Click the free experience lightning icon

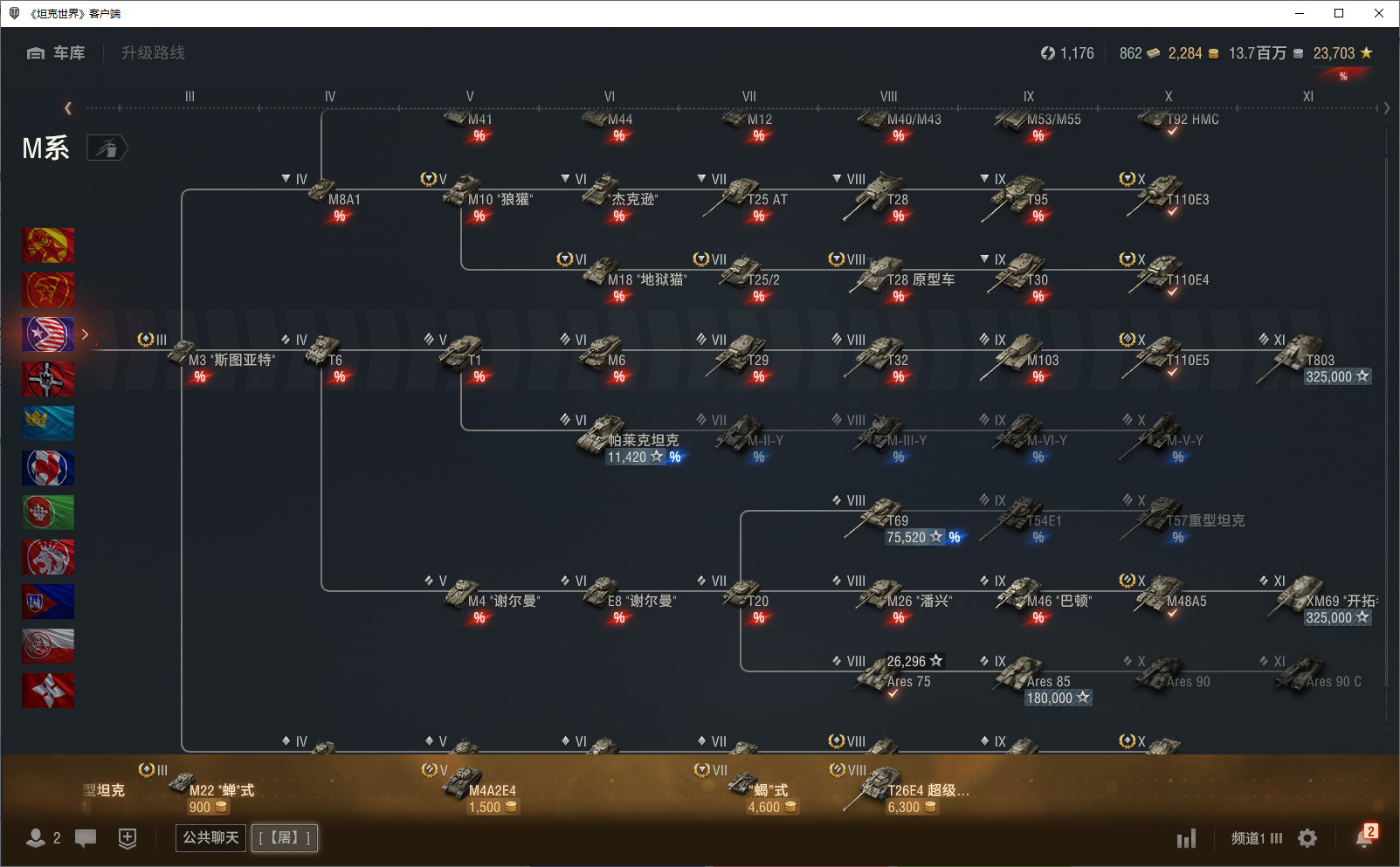pos(1048,53)
